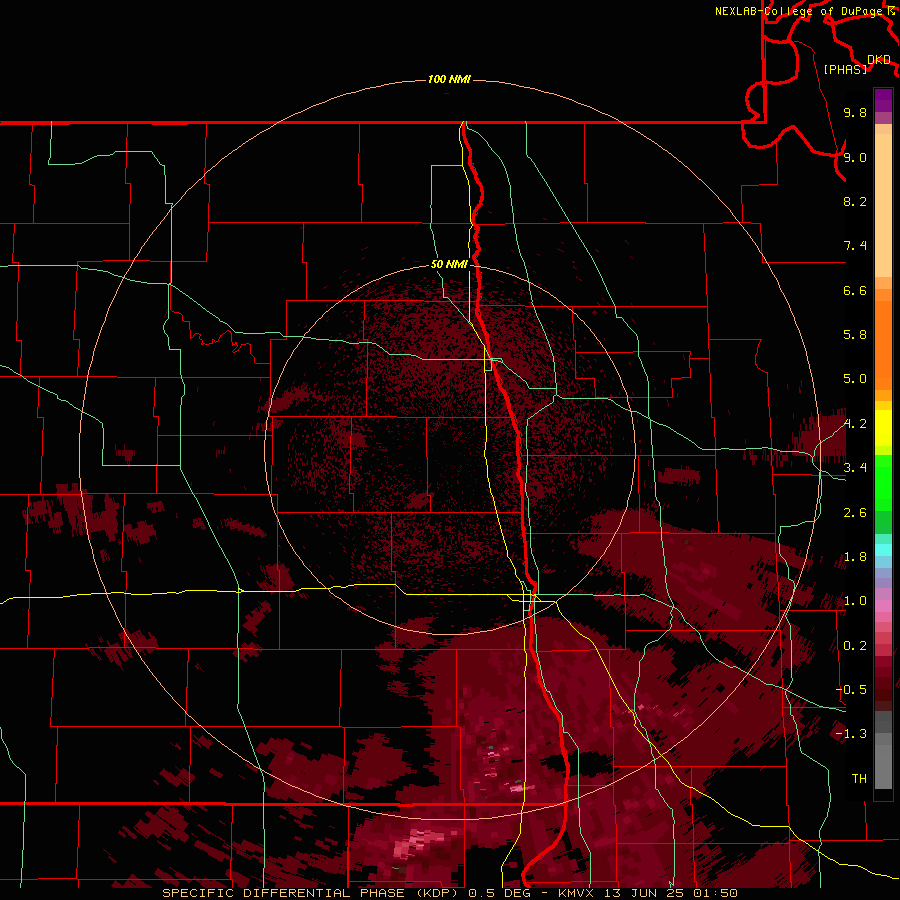This screenshot has height=900, width=900.
Task: Click the 3.4 value on the color scale
Action: 855,468
